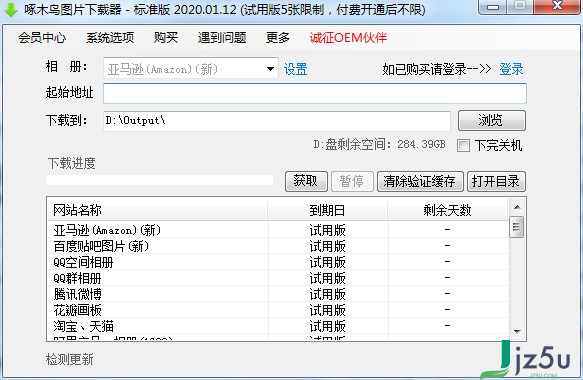The image size is (583, 380).
Task: Click the download progress bar
Action: click(x=160, y=180)
